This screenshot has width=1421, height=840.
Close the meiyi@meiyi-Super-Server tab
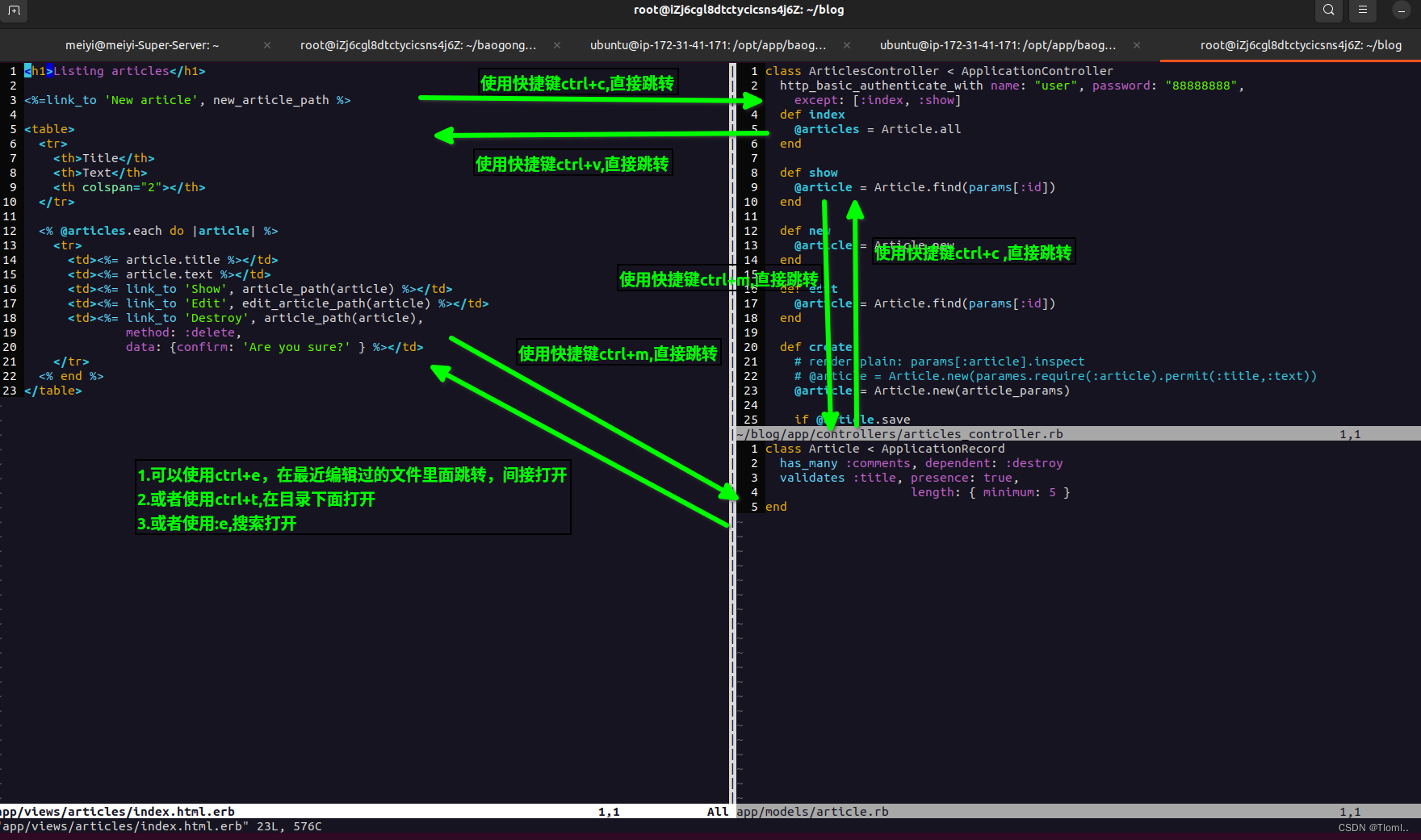point(266,45)
